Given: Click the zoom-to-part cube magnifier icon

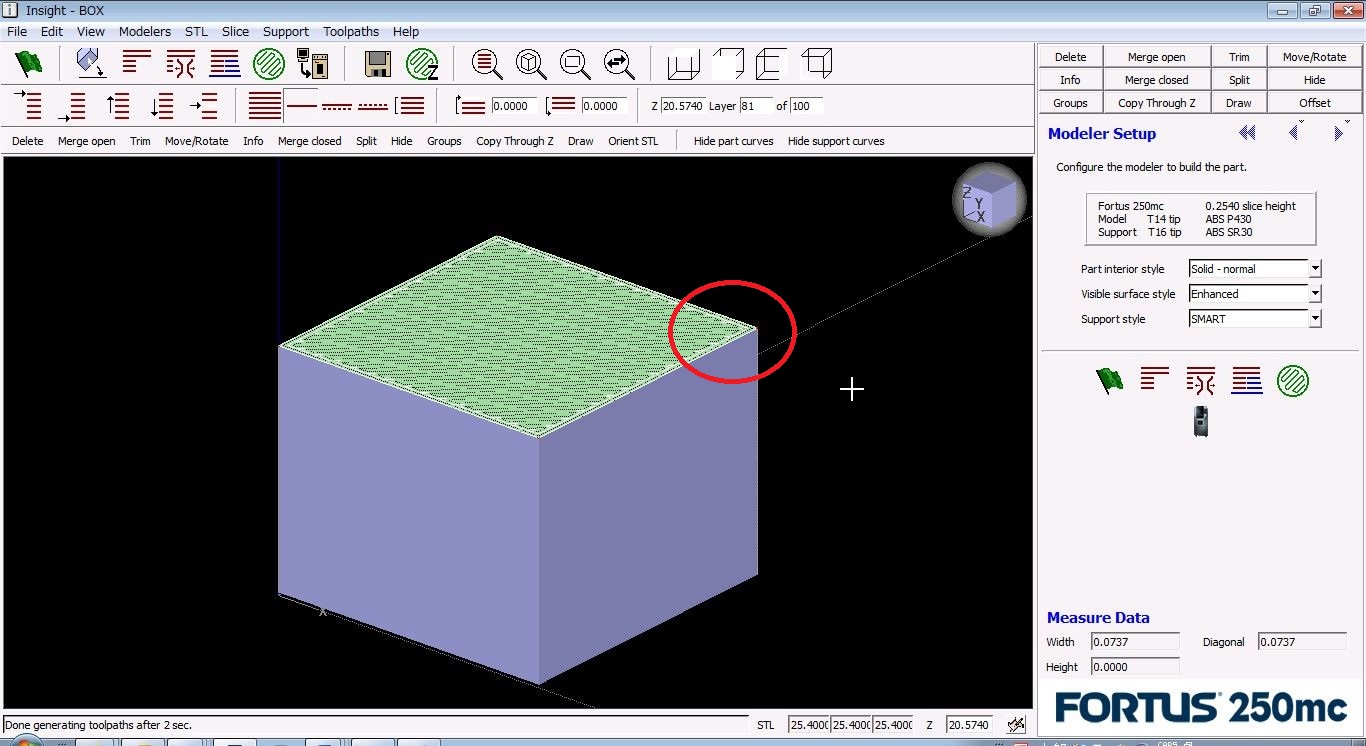Looking at the screenshot, I should tap(530, 64).
